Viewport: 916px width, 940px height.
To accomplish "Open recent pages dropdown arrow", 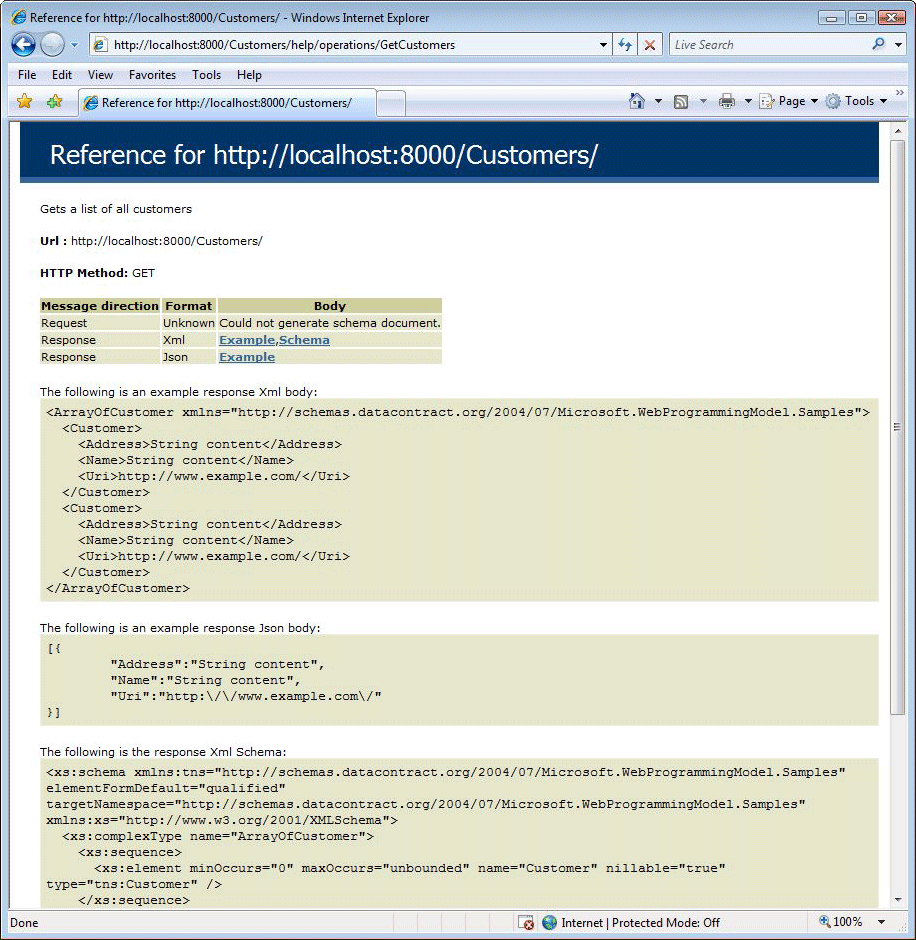I will tap(73, 44).
